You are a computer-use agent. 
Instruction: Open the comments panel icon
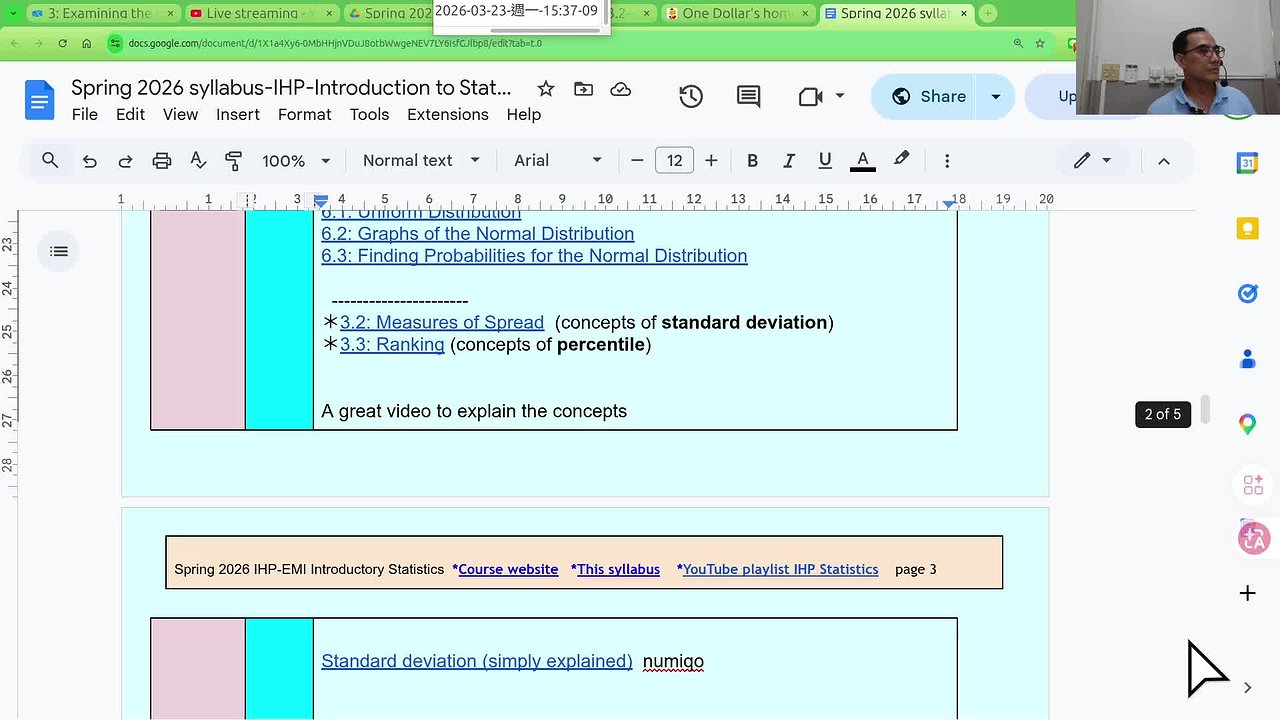(748, 96)
